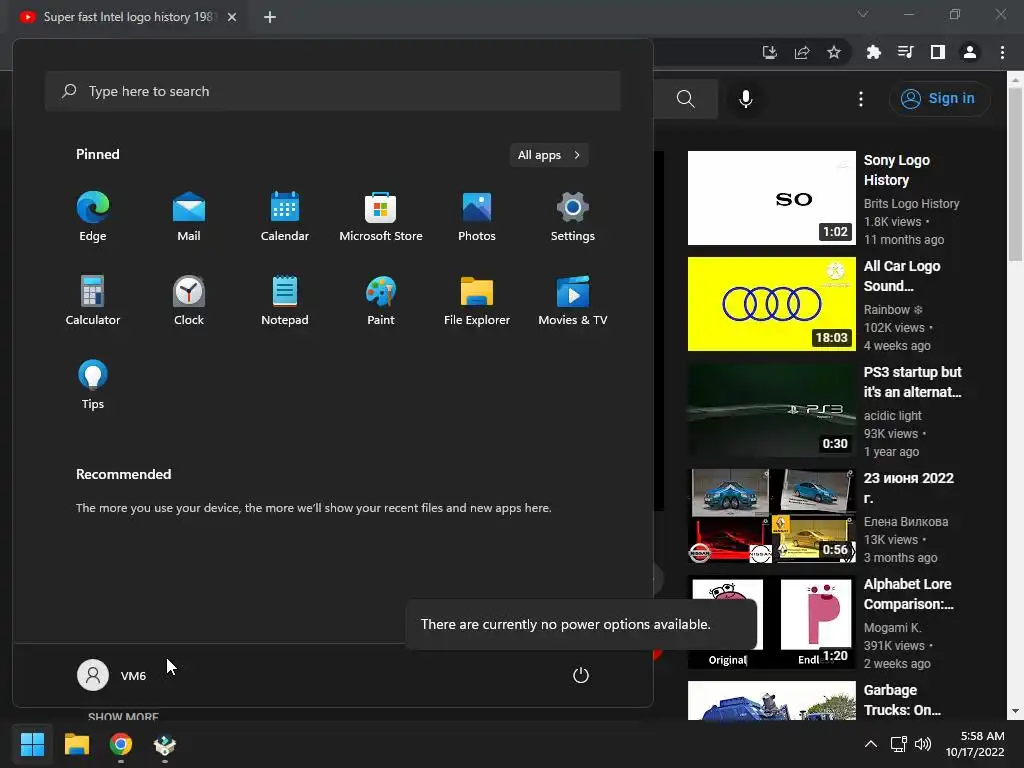Launch the Clock app
Screen dimensions: 1024x768
(x=189, y=301)
